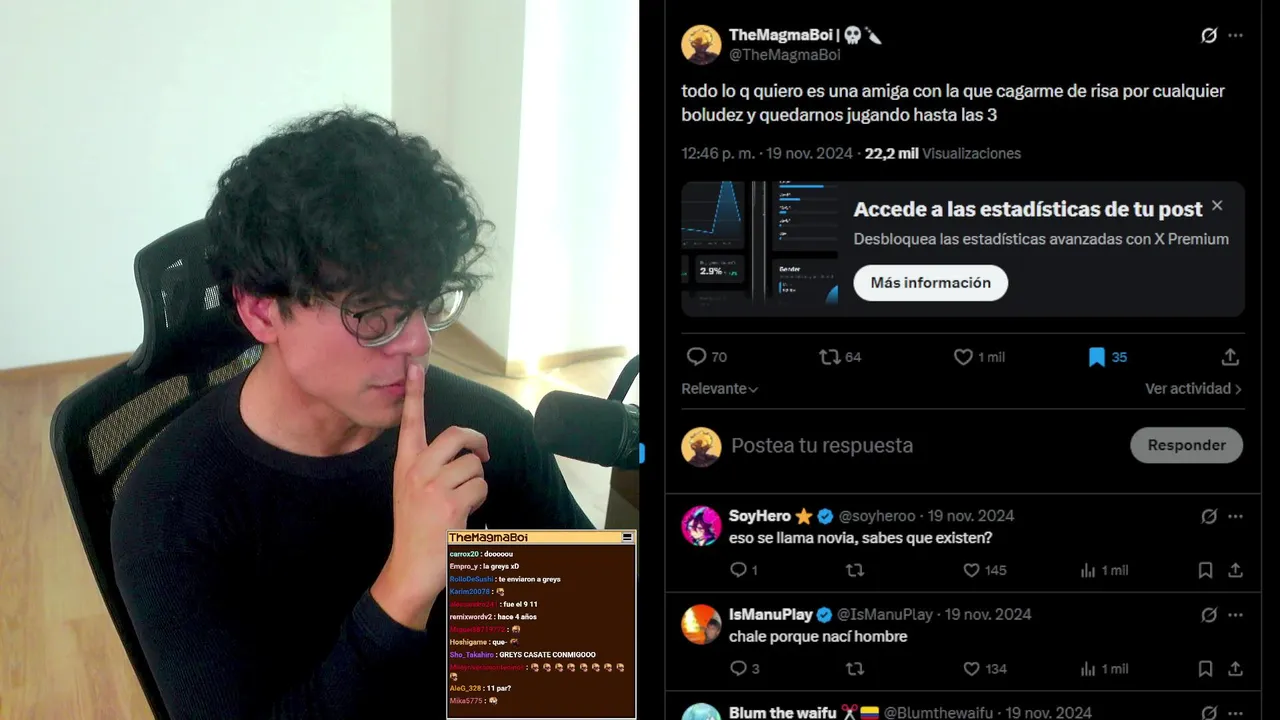Bookmark the SoyHero reply
This screenshot has width=1280, height=720.
point(1206,570)
